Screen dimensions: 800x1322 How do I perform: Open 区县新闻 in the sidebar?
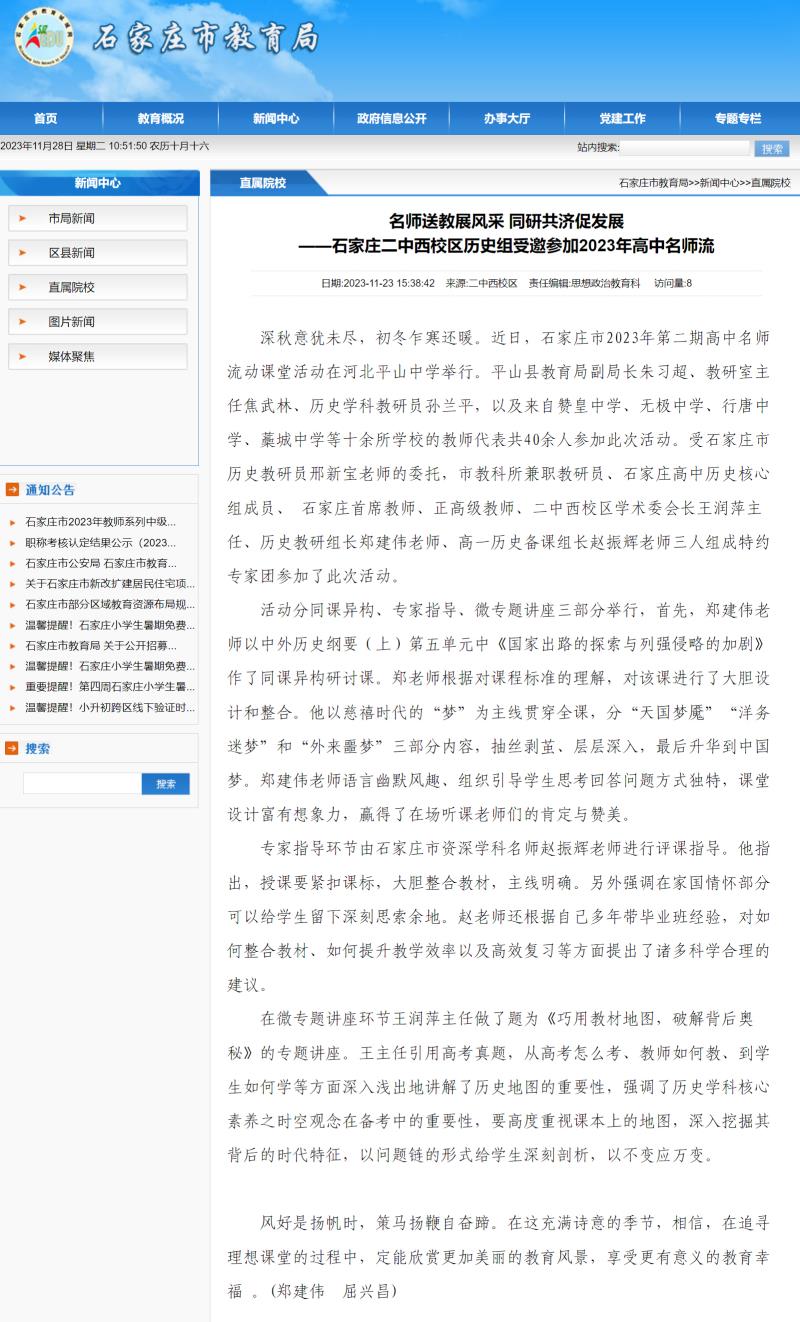pyautogui.click(x=72, y=253)
